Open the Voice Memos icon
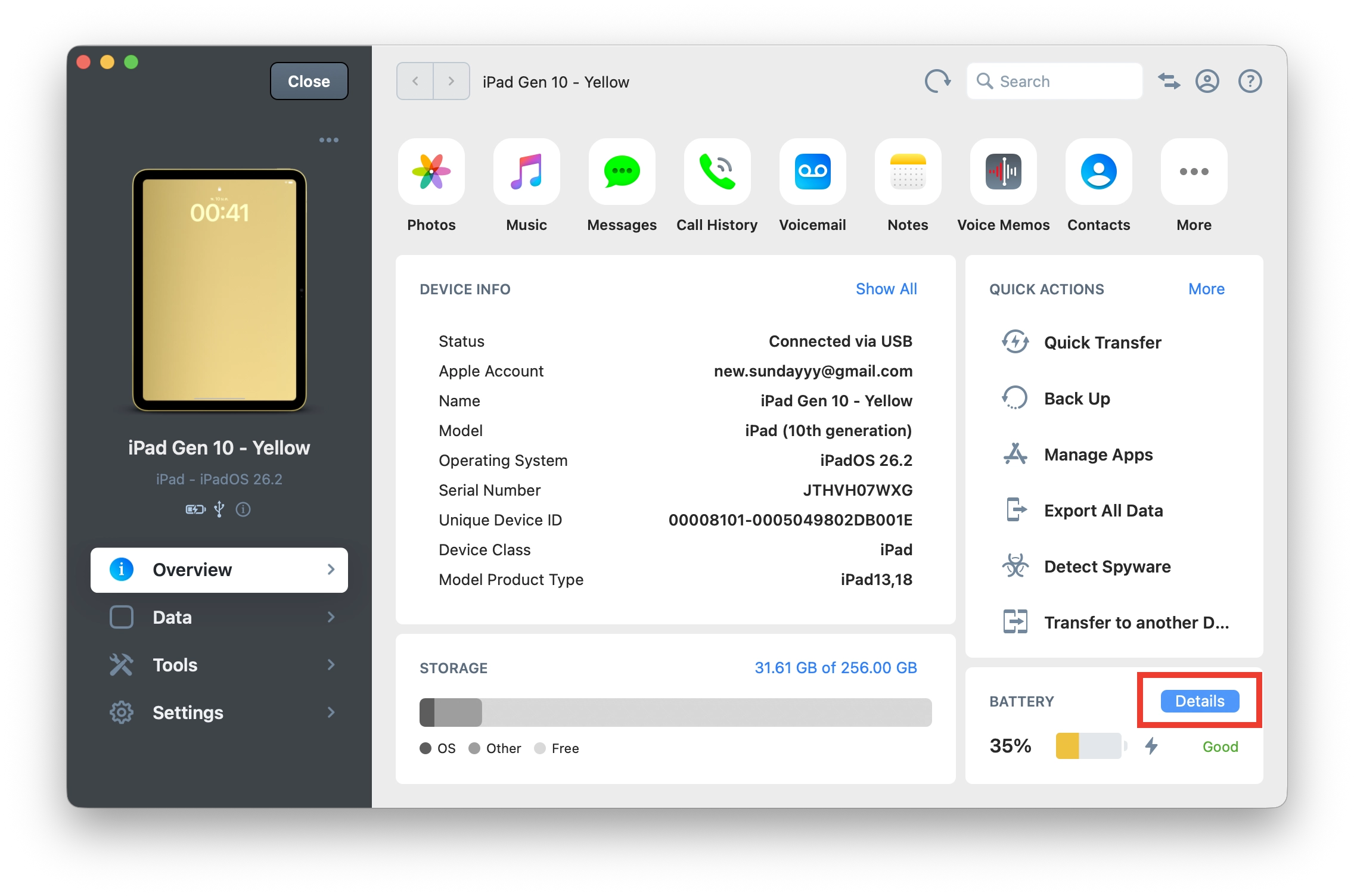Viewport: 1354px width, 896px height. click(1003, 172)
